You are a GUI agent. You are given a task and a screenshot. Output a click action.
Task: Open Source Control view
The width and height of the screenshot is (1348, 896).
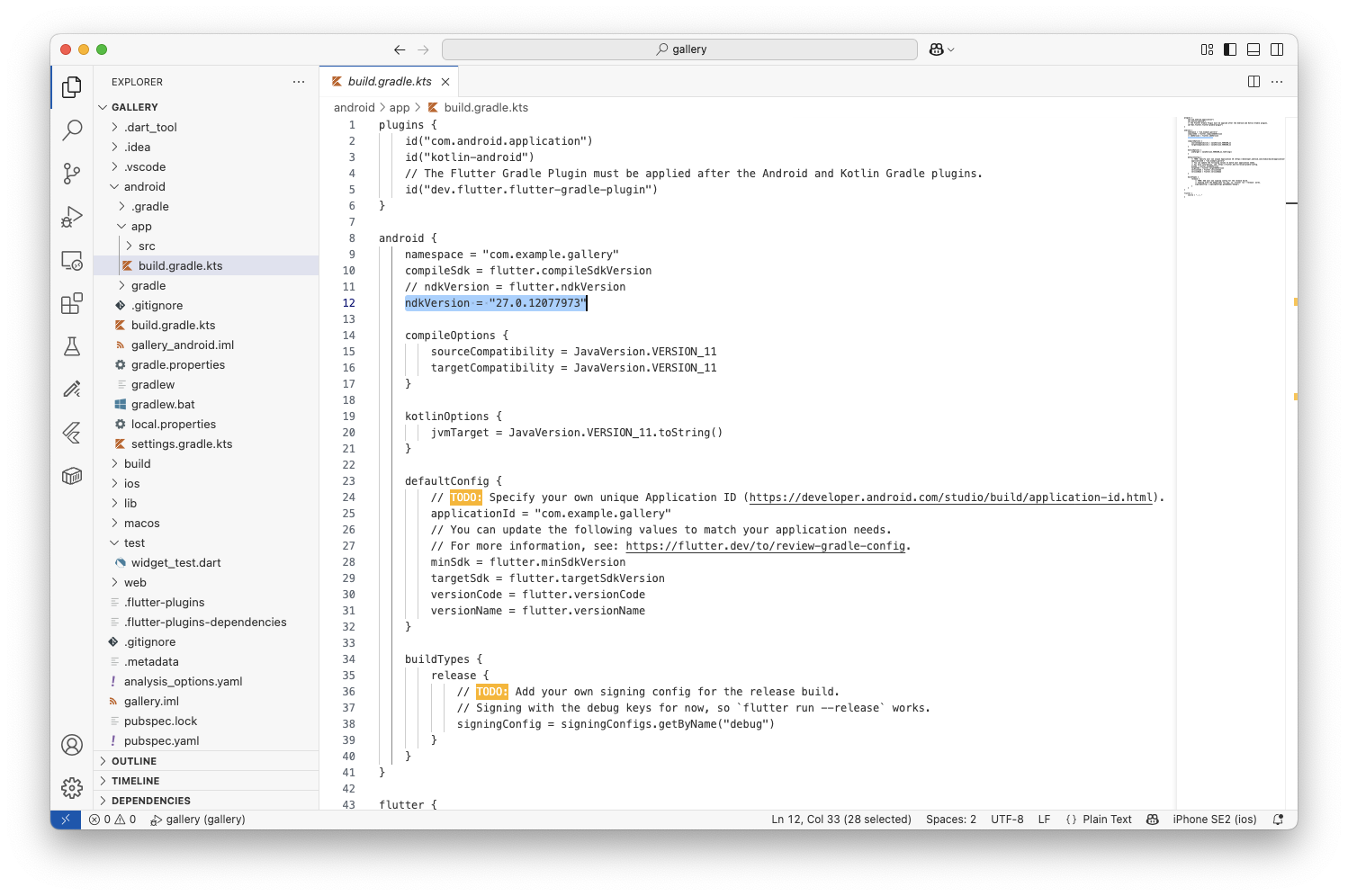pos(72,174)
